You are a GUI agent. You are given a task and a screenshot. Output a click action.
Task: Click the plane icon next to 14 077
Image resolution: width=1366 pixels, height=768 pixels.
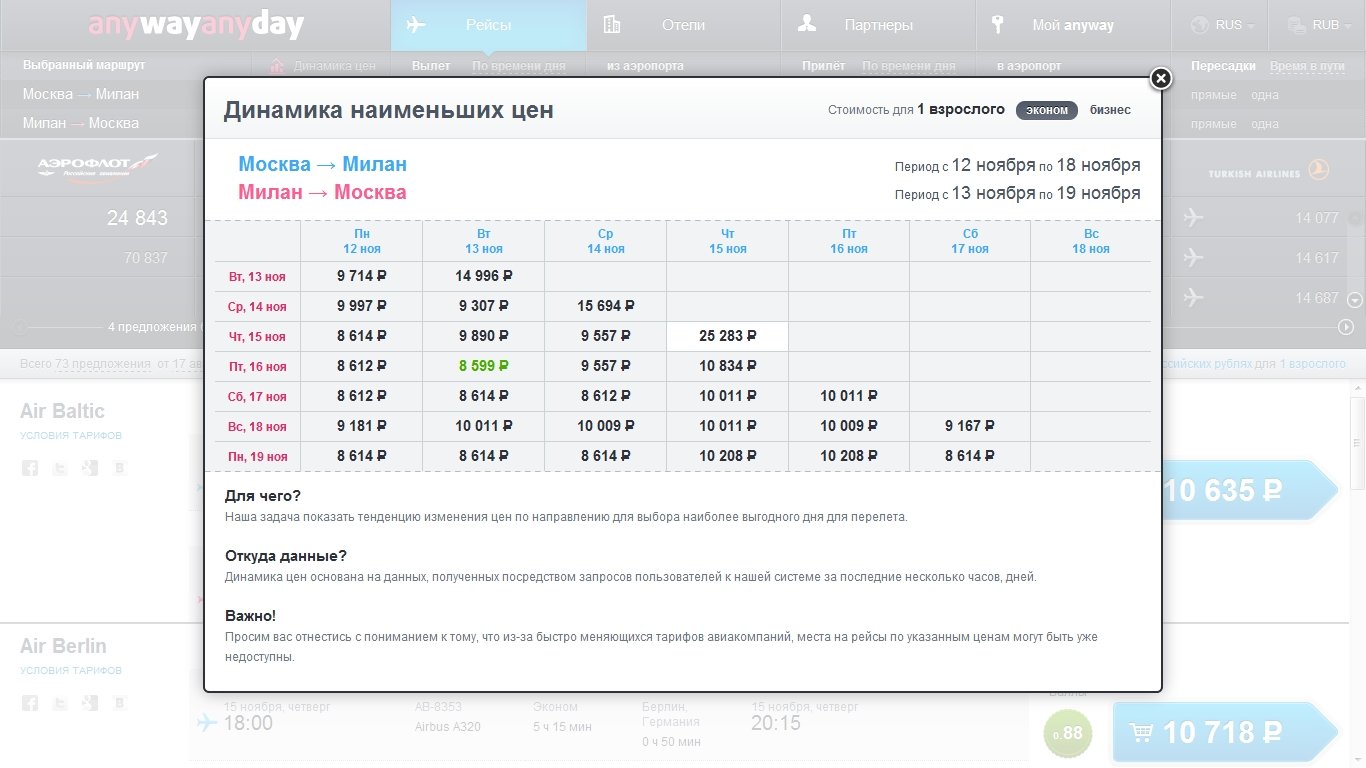tap(1192, 218)
